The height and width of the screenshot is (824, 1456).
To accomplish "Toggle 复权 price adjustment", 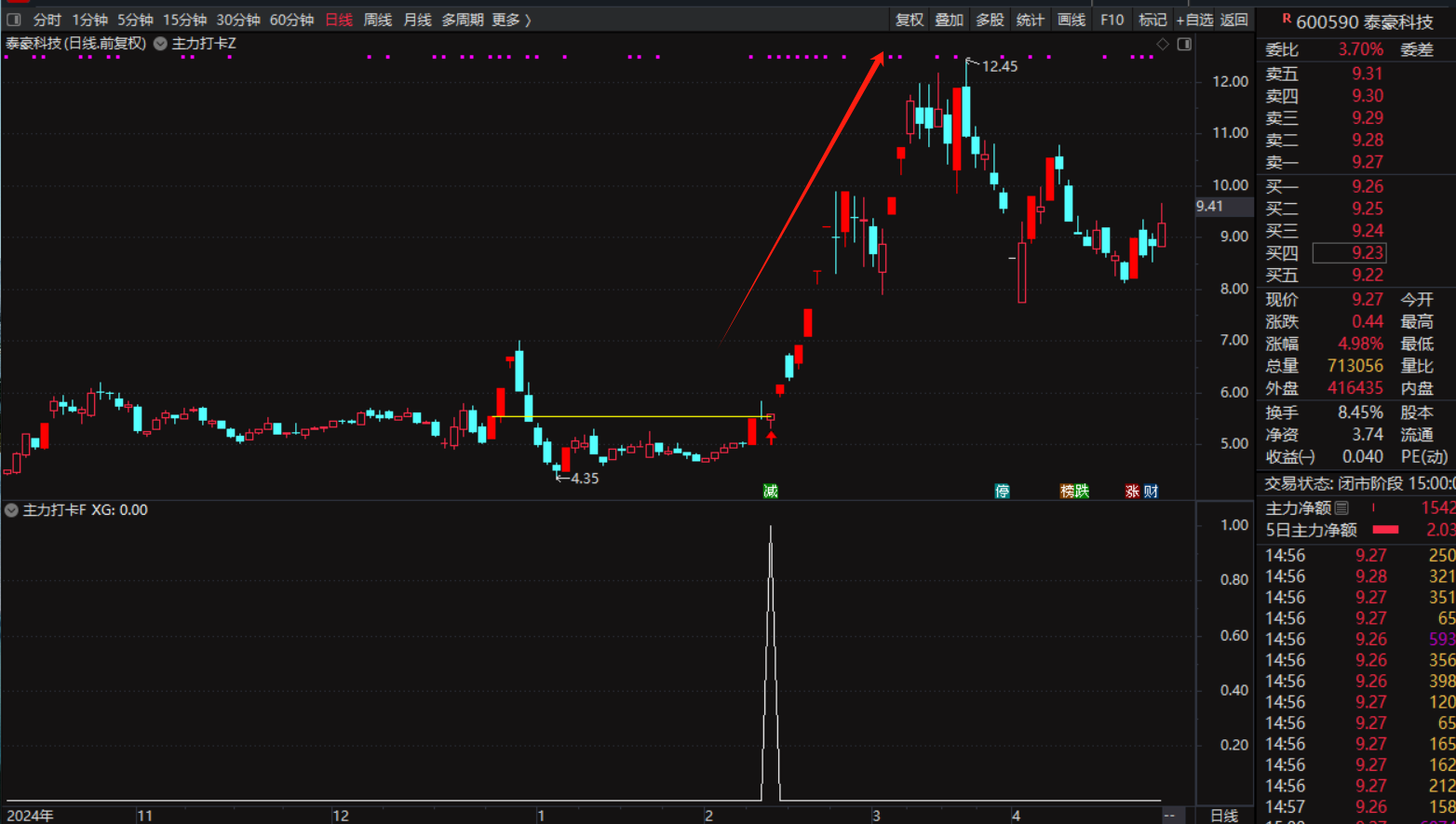I will 910,20.
